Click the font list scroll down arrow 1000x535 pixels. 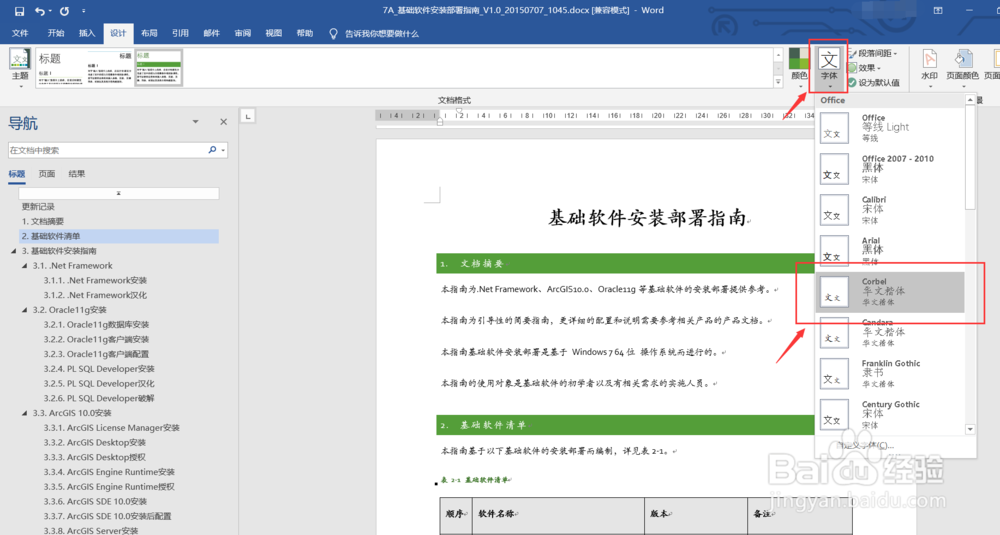970,429
